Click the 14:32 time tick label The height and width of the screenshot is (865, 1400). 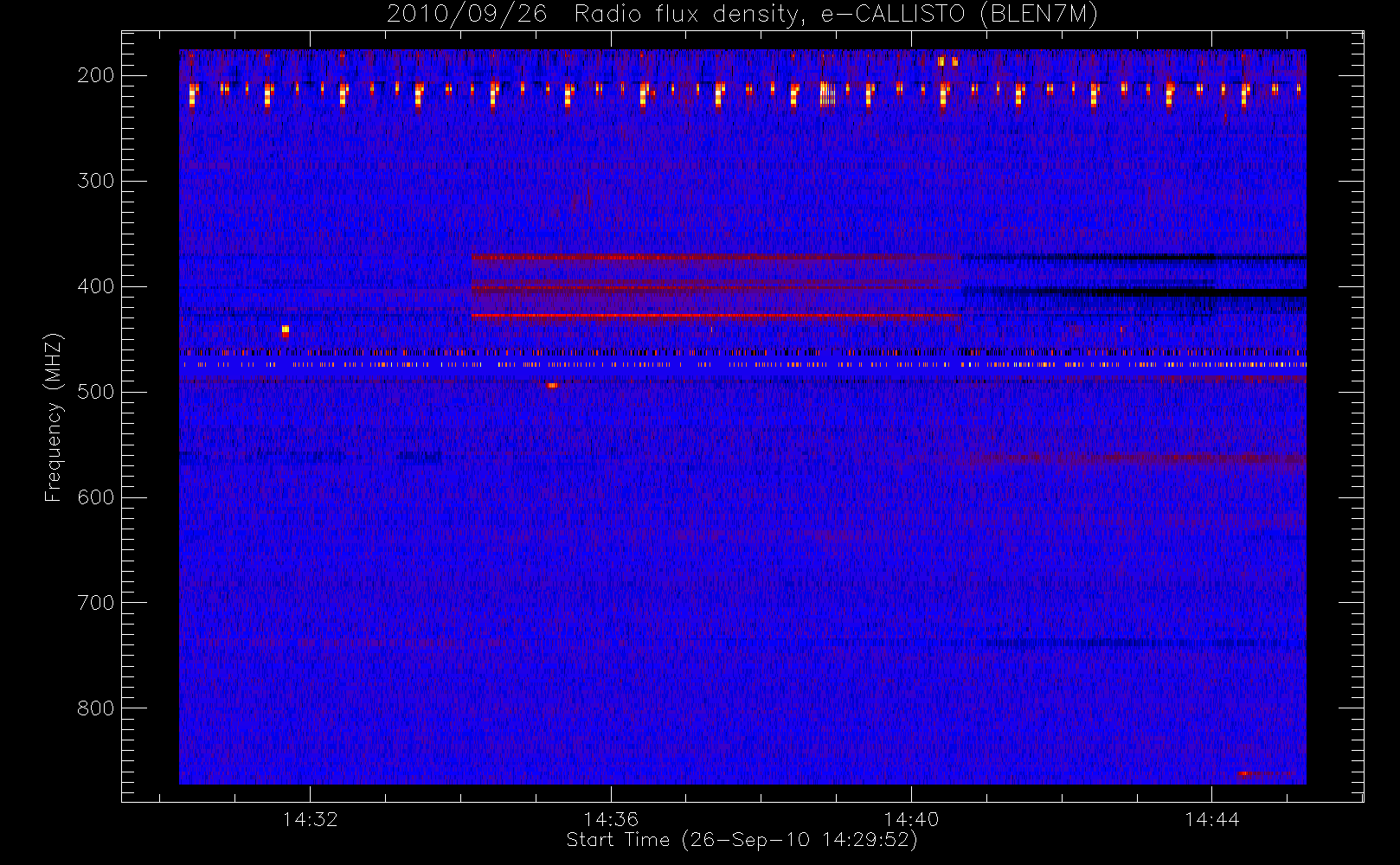pos(310,819)
